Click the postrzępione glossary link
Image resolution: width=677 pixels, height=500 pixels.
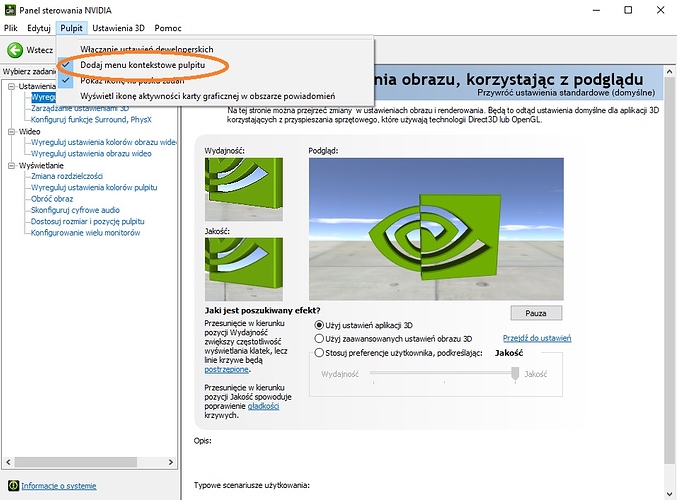226,370
